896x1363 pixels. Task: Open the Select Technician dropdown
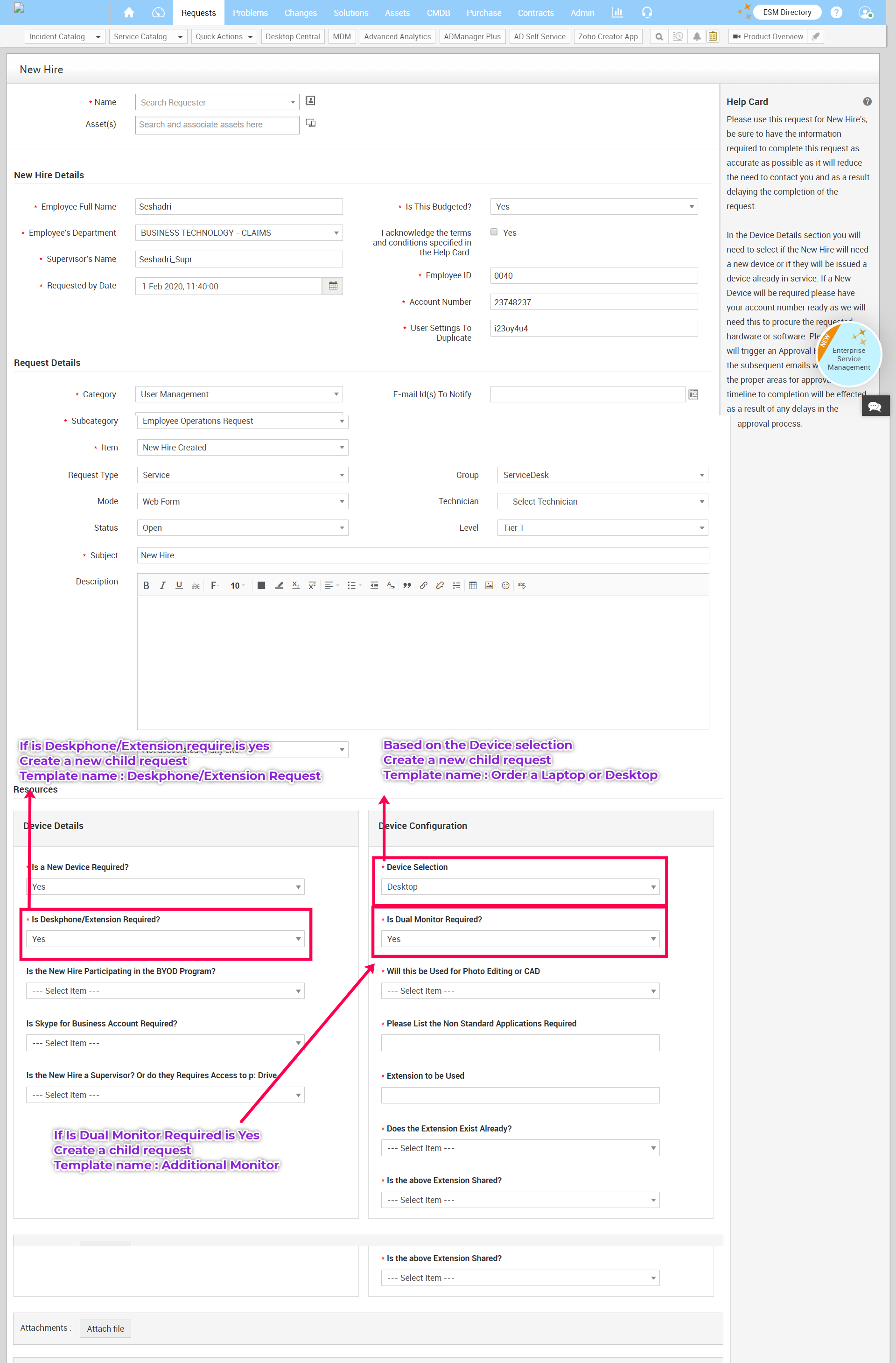click(x=602, y=502)
